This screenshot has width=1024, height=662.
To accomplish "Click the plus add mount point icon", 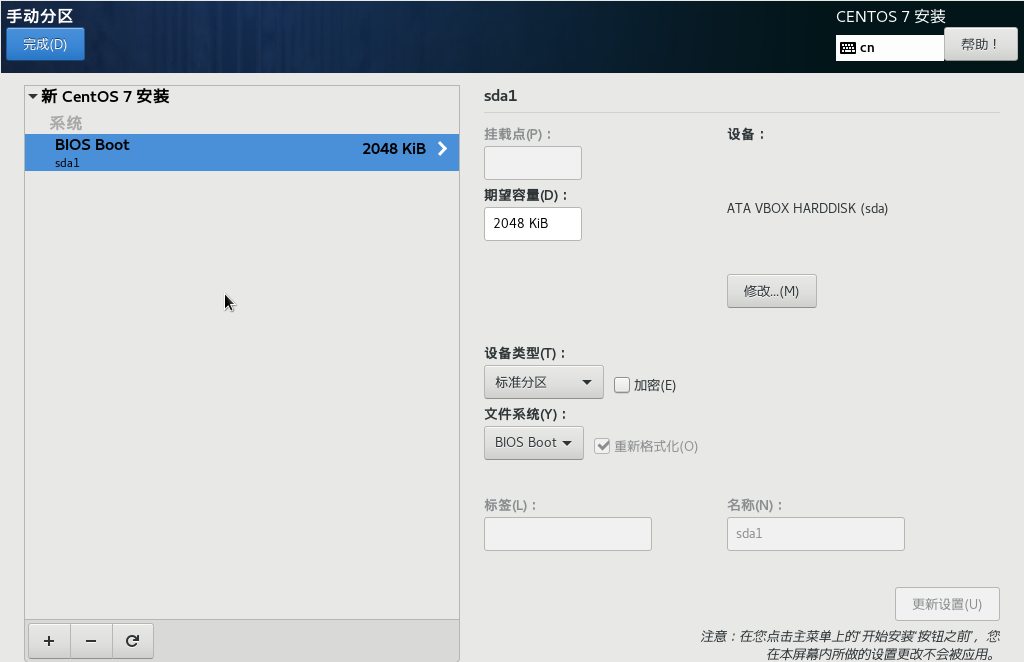I will pyautogui.click(x=49, y=641).
